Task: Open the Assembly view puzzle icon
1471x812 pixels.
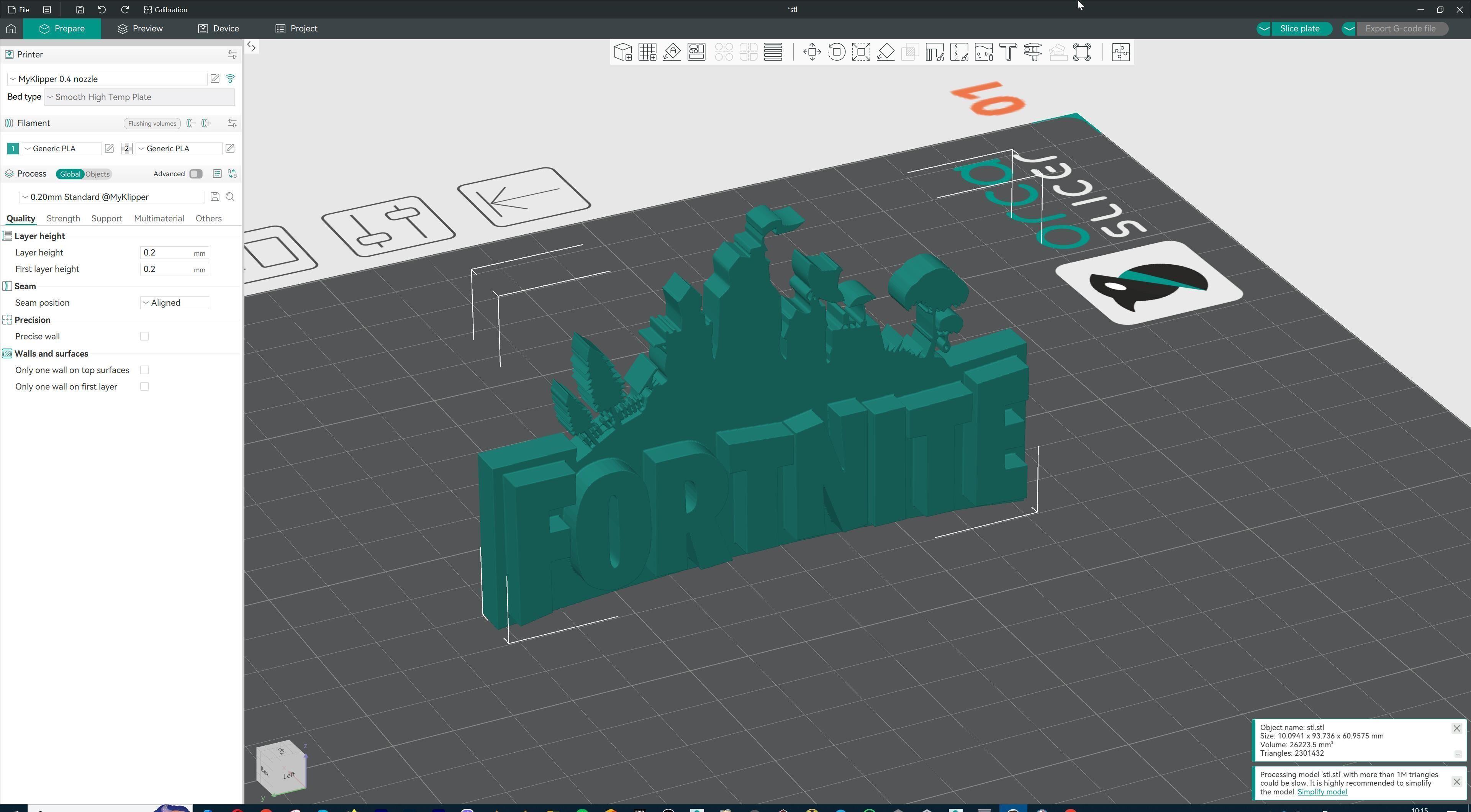Action: (x=1121, y=52)
